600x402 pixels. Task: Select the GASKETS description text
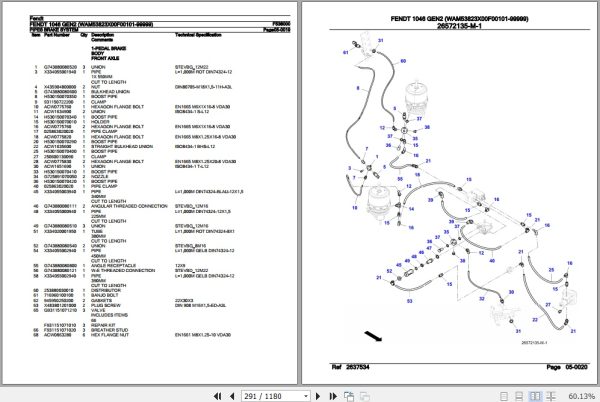point(101,300)
